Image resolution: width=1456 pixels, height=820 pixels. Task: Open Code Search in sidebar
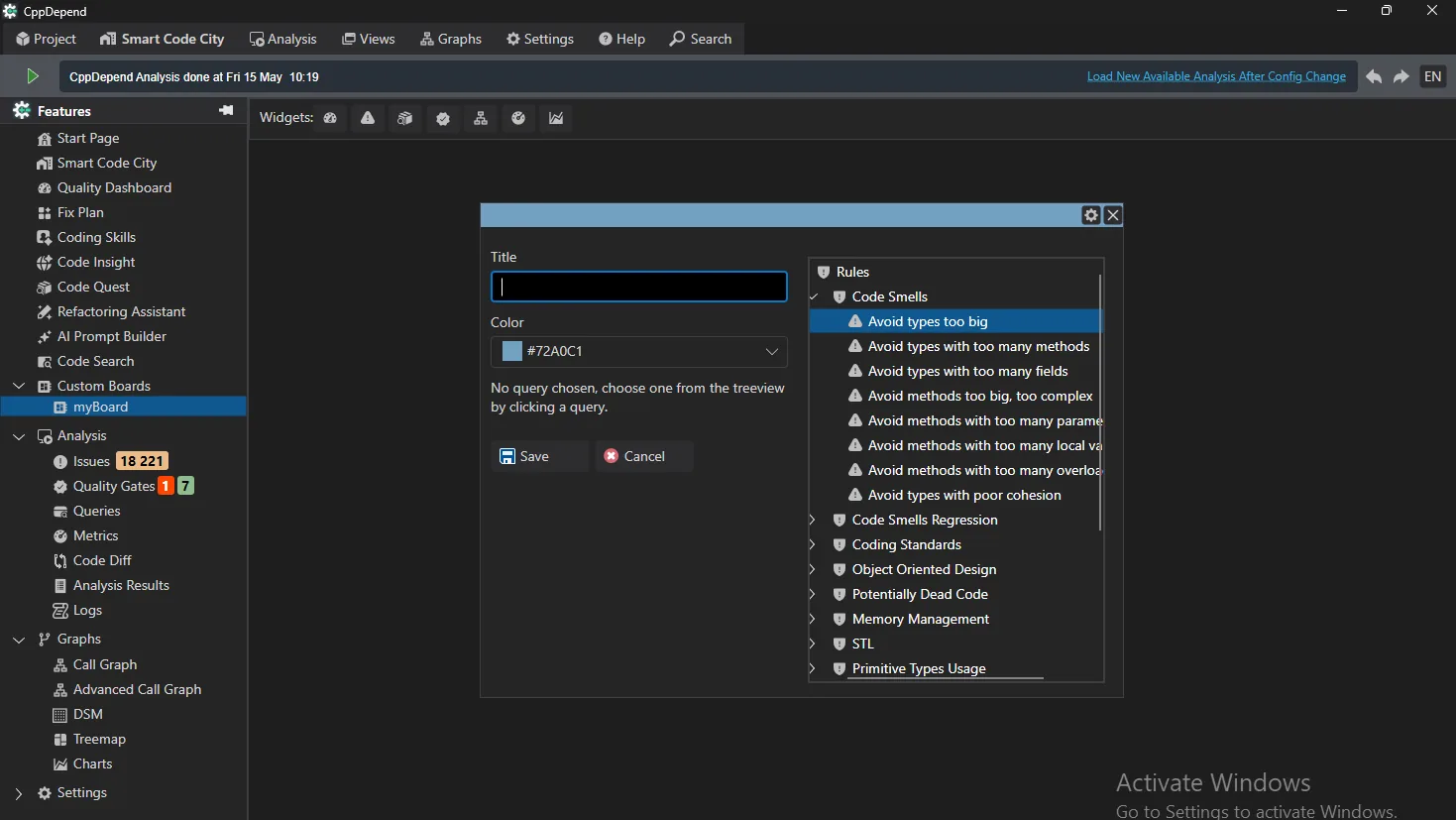pos(95,361)
